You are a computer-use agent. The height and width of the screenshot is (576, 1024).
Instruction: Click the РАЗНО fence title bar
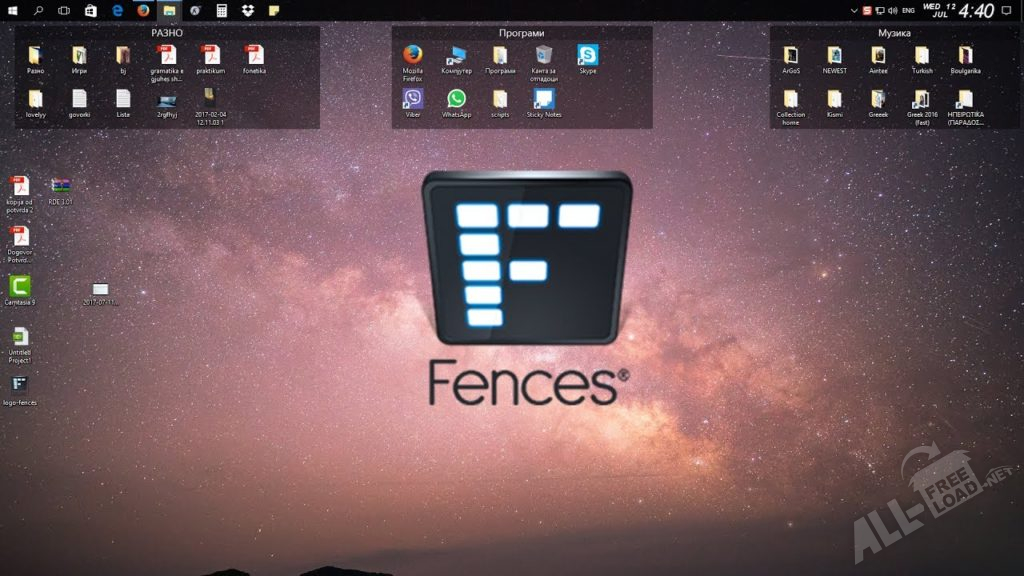coord(167,33)
